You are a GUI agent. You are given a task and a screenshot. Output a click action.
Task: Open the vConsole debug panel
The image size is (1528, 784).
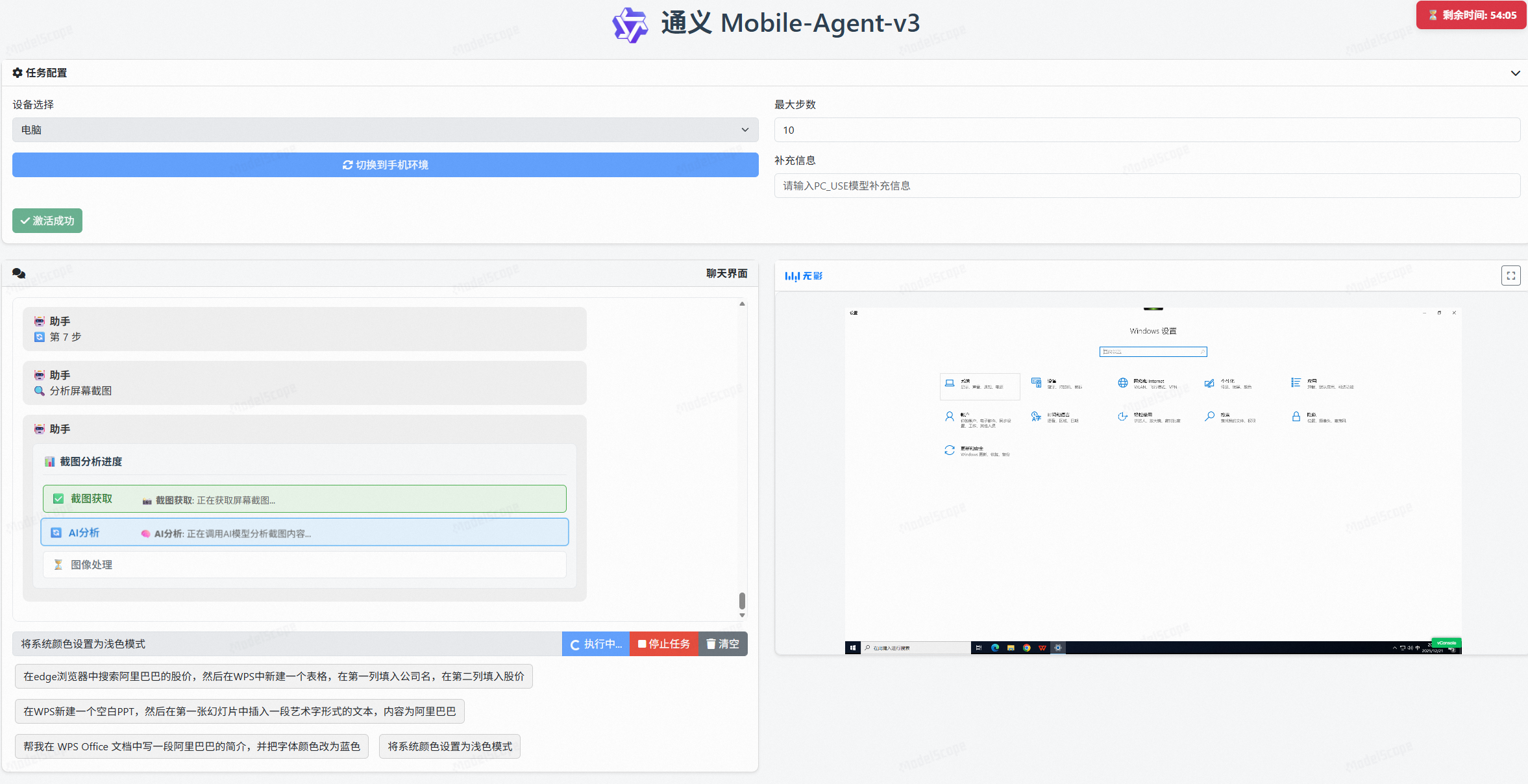[1448, 644]
